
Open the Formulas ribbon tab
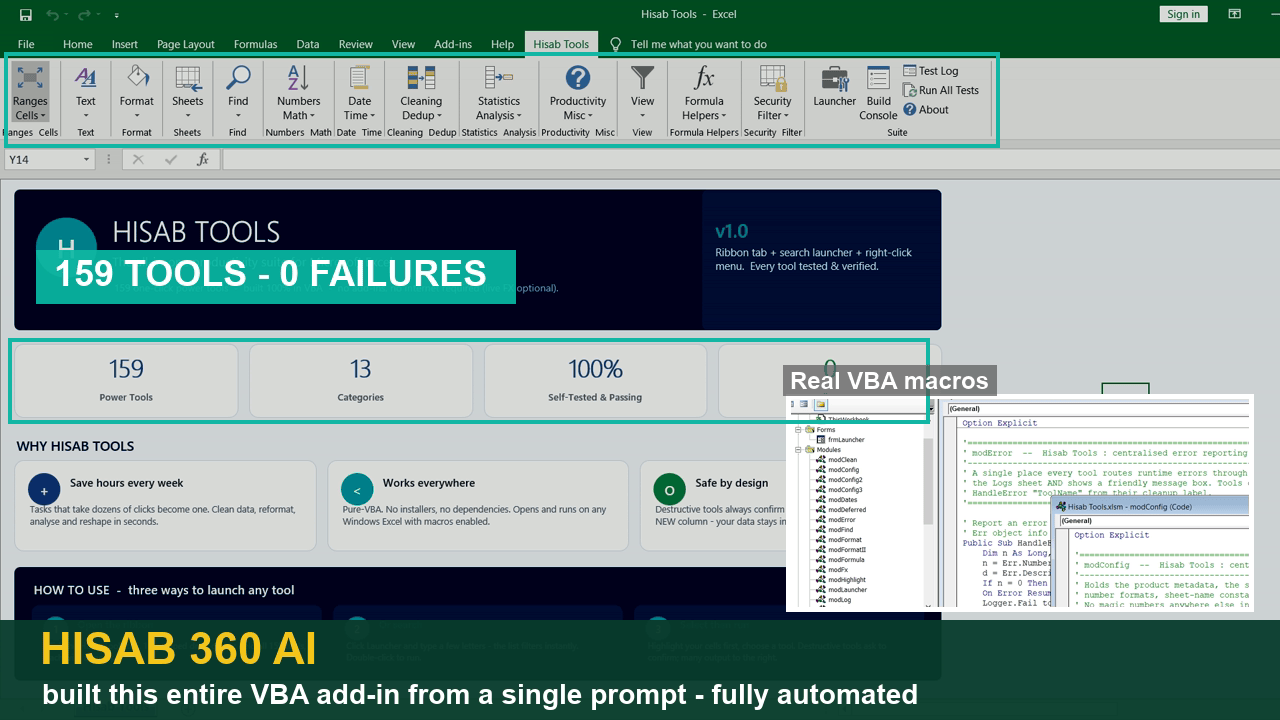click(255, 44)
